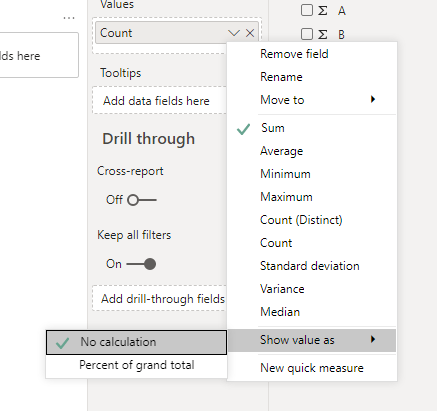437x411 pixels.
Task: Toggle Cross-report switch on
Action: click(142, 200)
